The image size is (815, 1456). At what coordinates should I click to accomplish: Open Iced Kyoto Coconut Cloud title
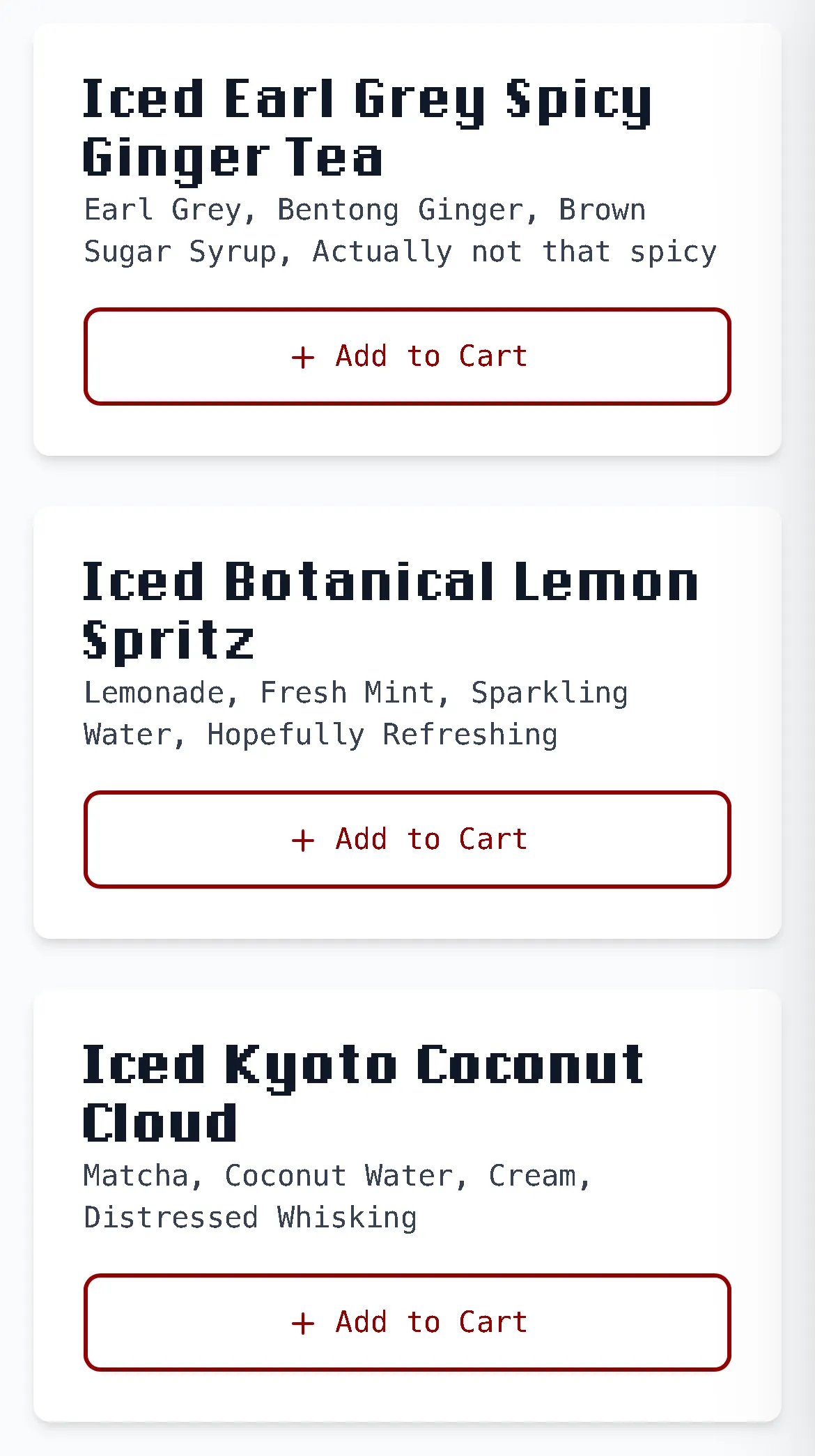tap(363, 1094)
